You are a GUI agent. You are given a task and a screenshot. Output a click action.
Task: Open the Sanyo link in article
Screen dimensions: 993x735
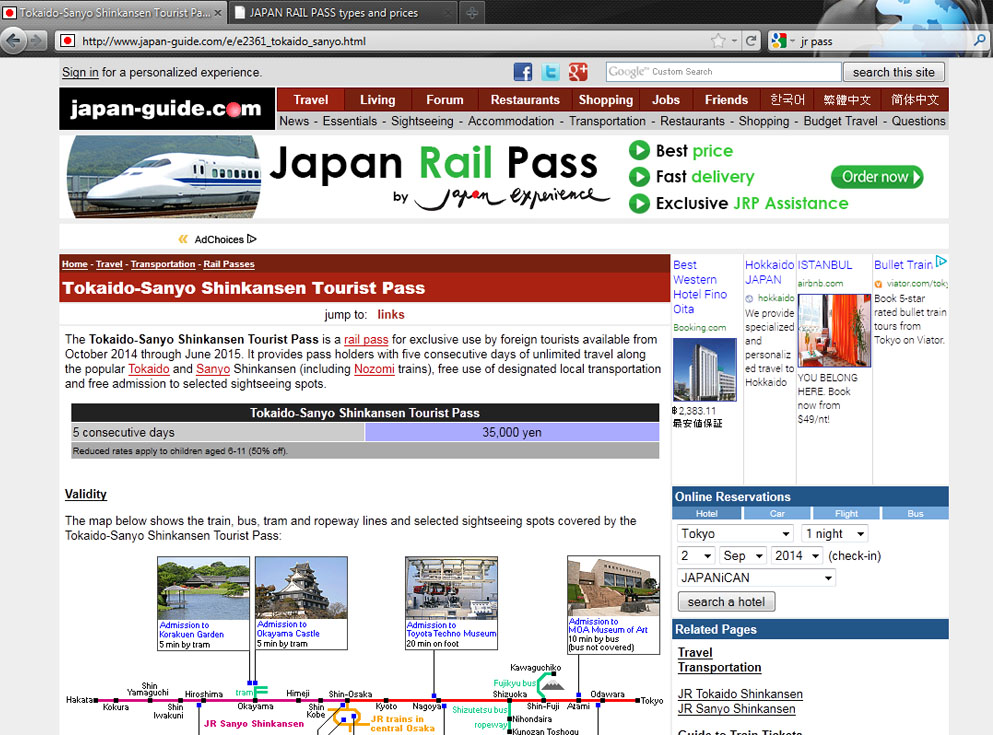pos(213,368)
